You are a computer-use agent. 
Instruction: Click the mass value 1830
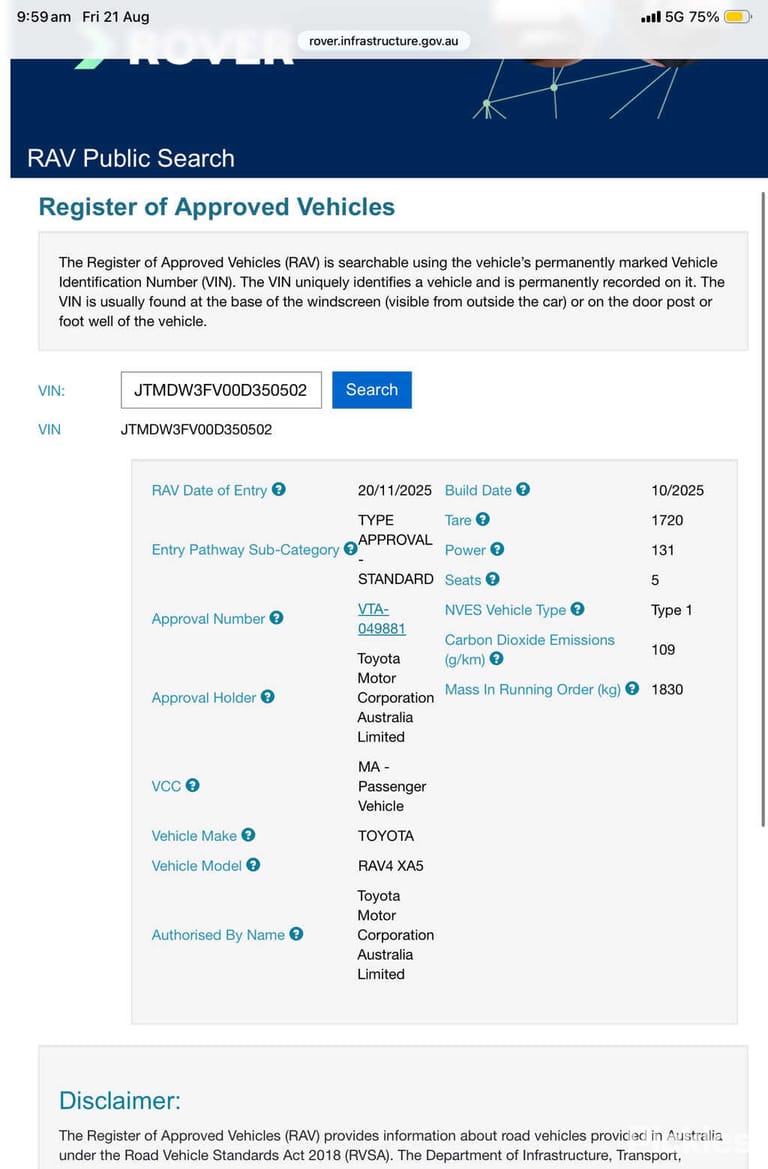point(667,689)
